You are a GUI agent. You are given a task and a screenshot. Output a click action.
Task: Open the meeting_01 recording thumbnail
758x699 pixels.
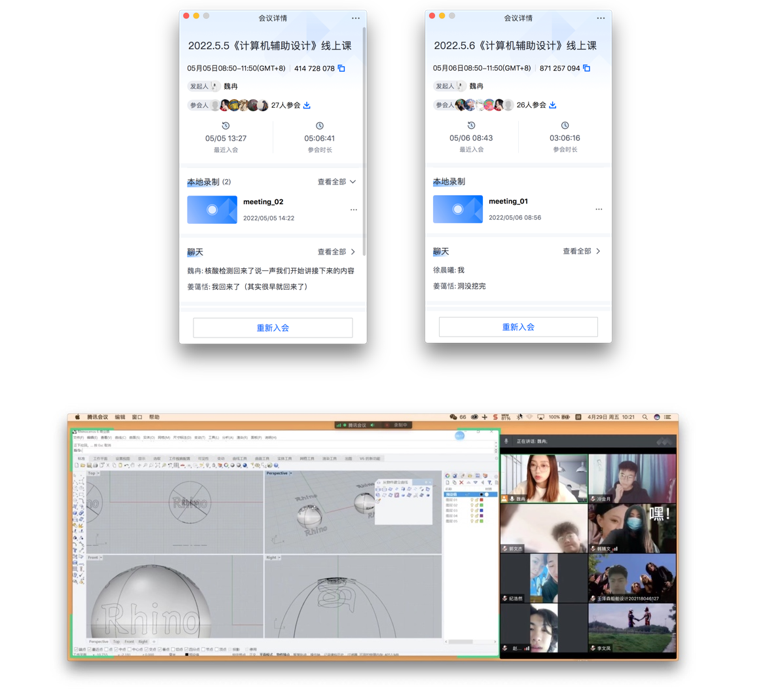tap(457, 209)
